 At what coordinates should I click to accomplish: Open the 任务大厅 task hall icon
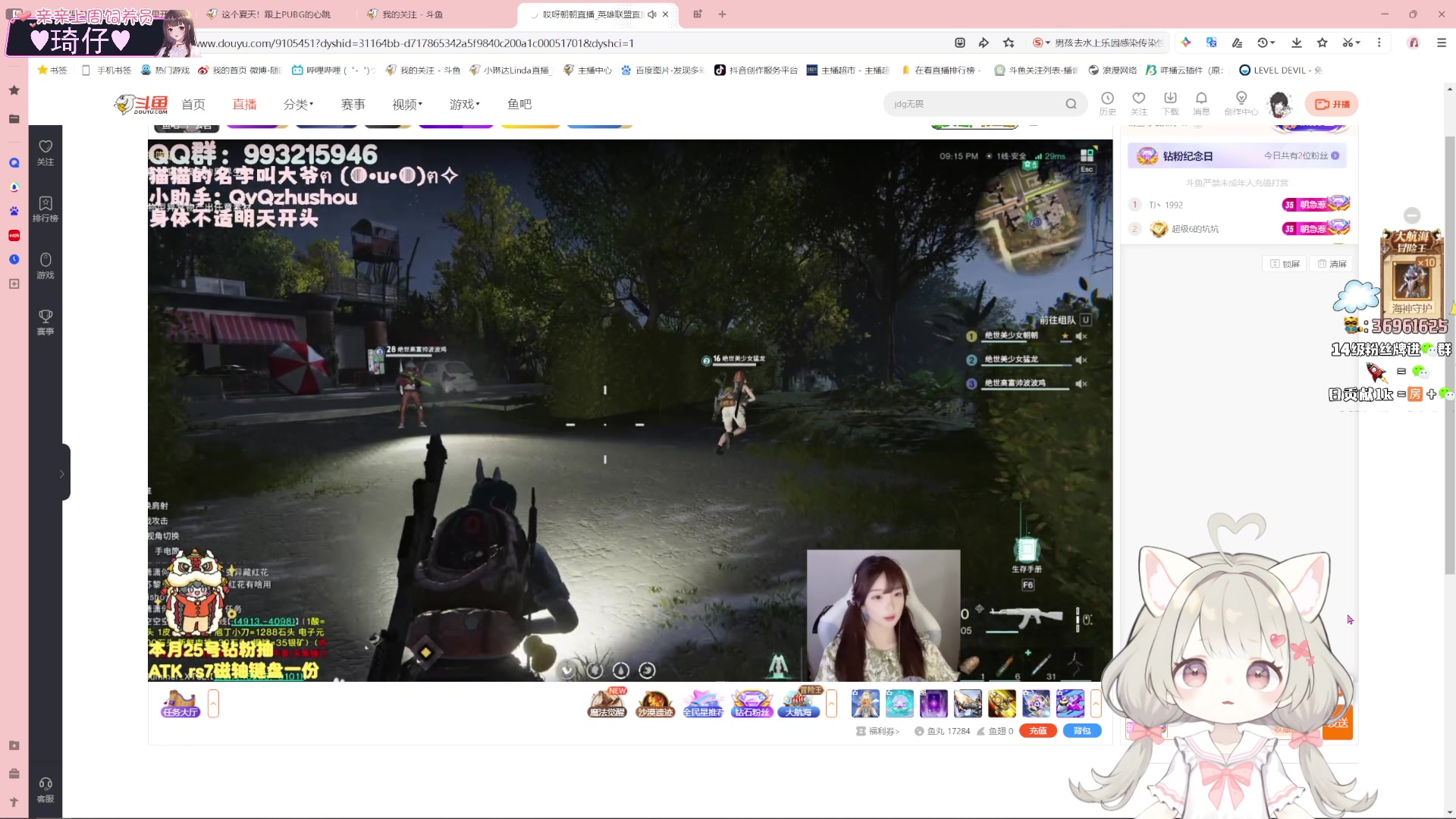(180, 704)
